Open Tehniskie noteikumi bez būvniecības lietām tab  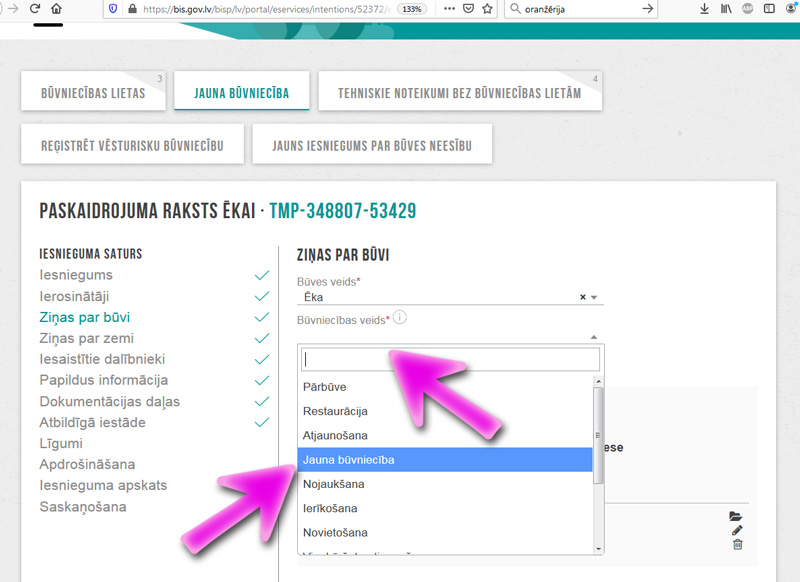(x=459, y=93)
